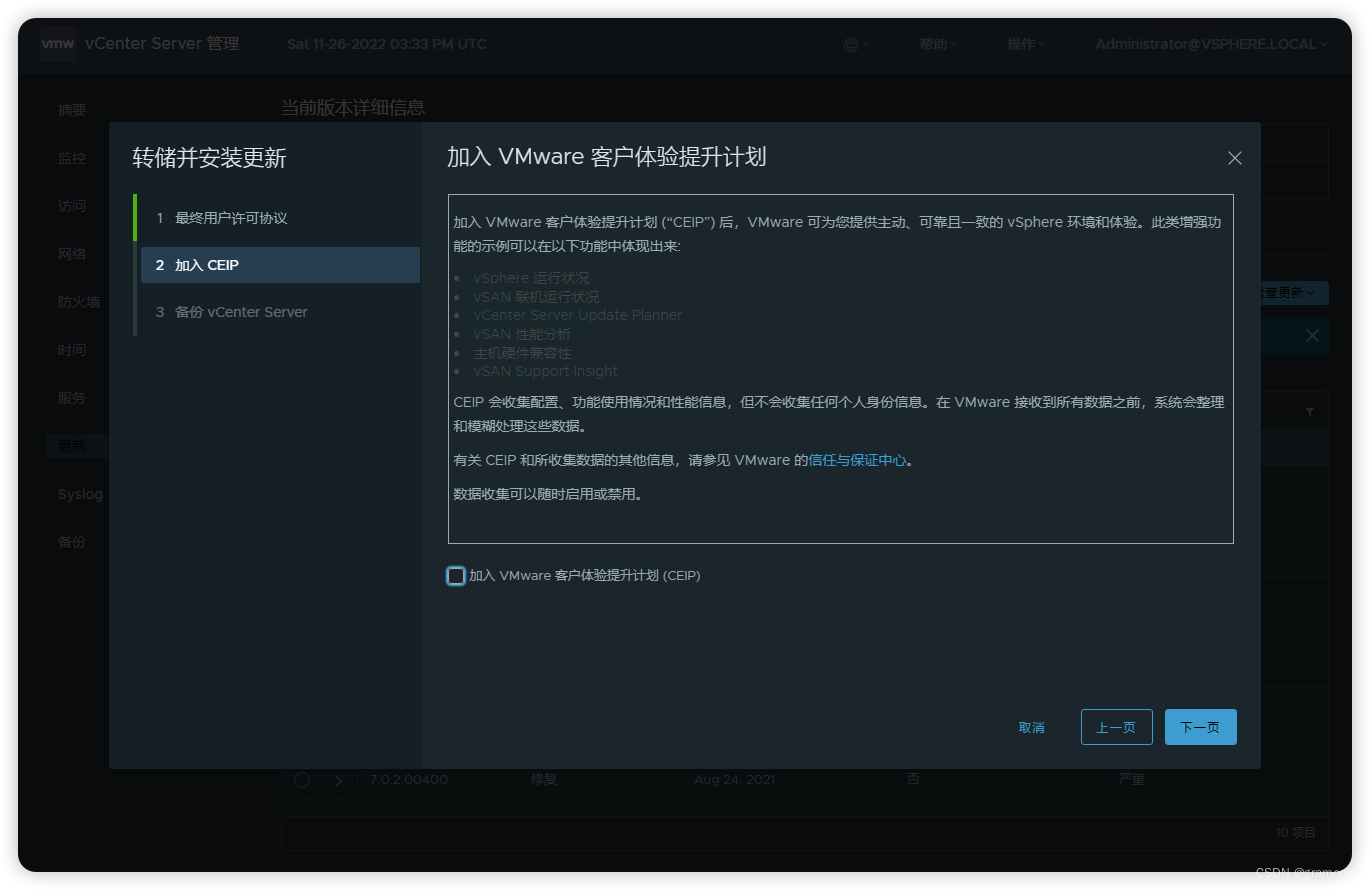The height and width of the screenshot is (890, 1370).
Task: Open the 操作 menu
Action: (x=1026, y=44)
